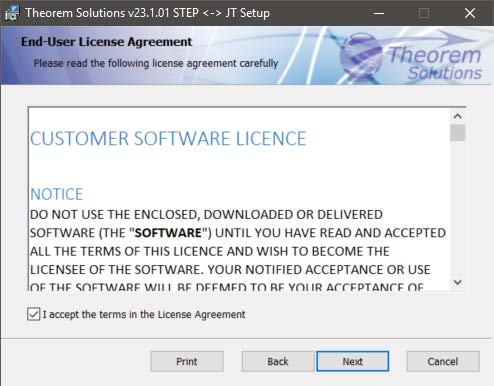Image resolution: width=494 pixels, height=386 pixels.
Task: Minimize the setup window
Action: (379, 13)
